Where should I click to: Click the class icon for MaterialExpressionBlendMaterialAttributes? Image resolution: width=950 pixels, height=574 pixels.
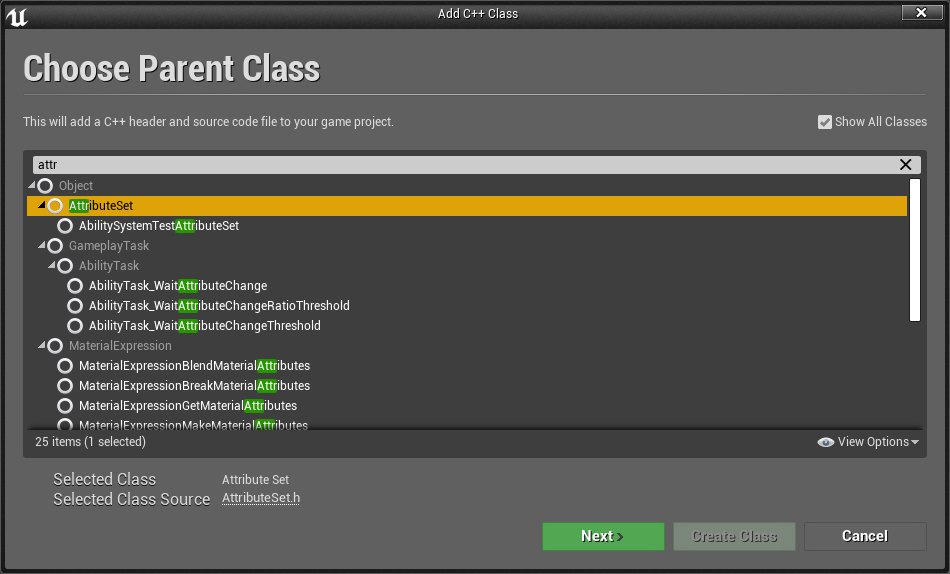65,366
